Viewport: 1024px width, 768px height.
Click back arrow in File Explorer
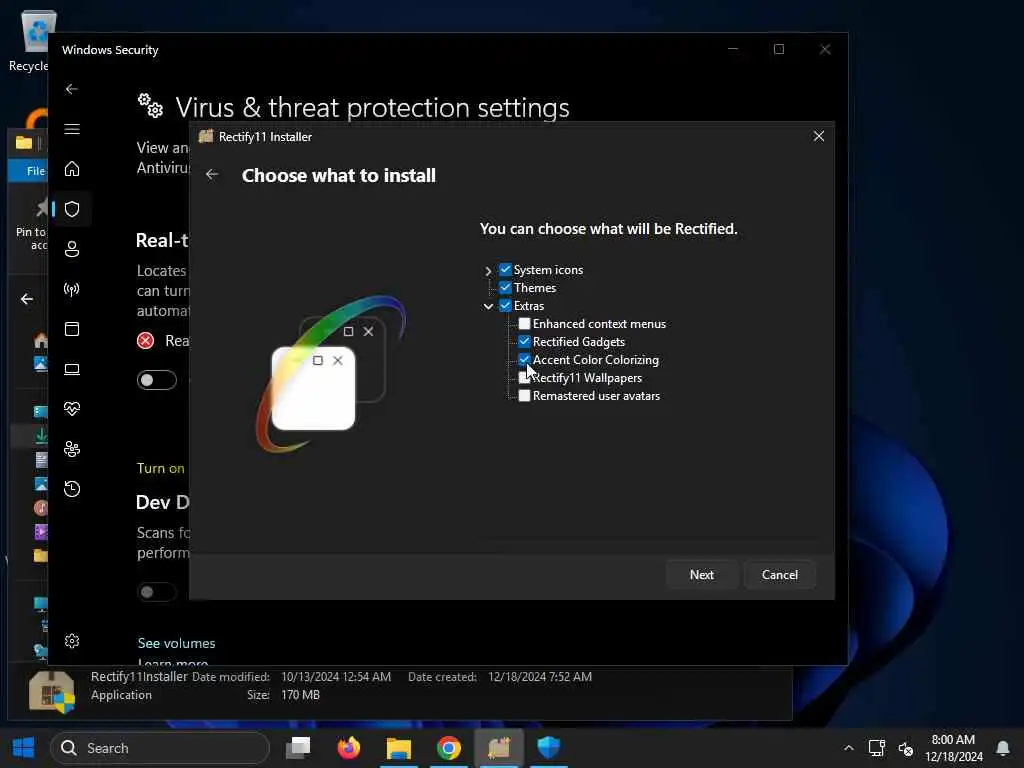point(27,299)
